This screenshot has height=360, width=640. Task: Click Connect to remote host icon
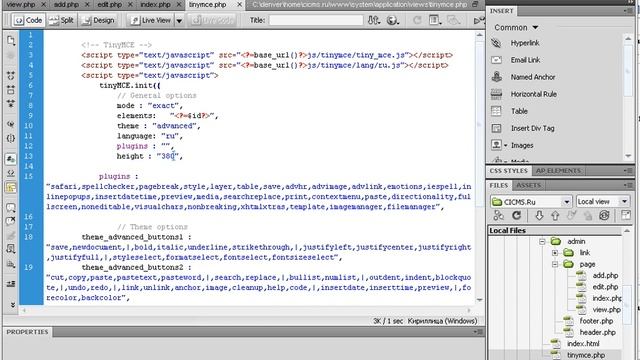pos(498,215)
